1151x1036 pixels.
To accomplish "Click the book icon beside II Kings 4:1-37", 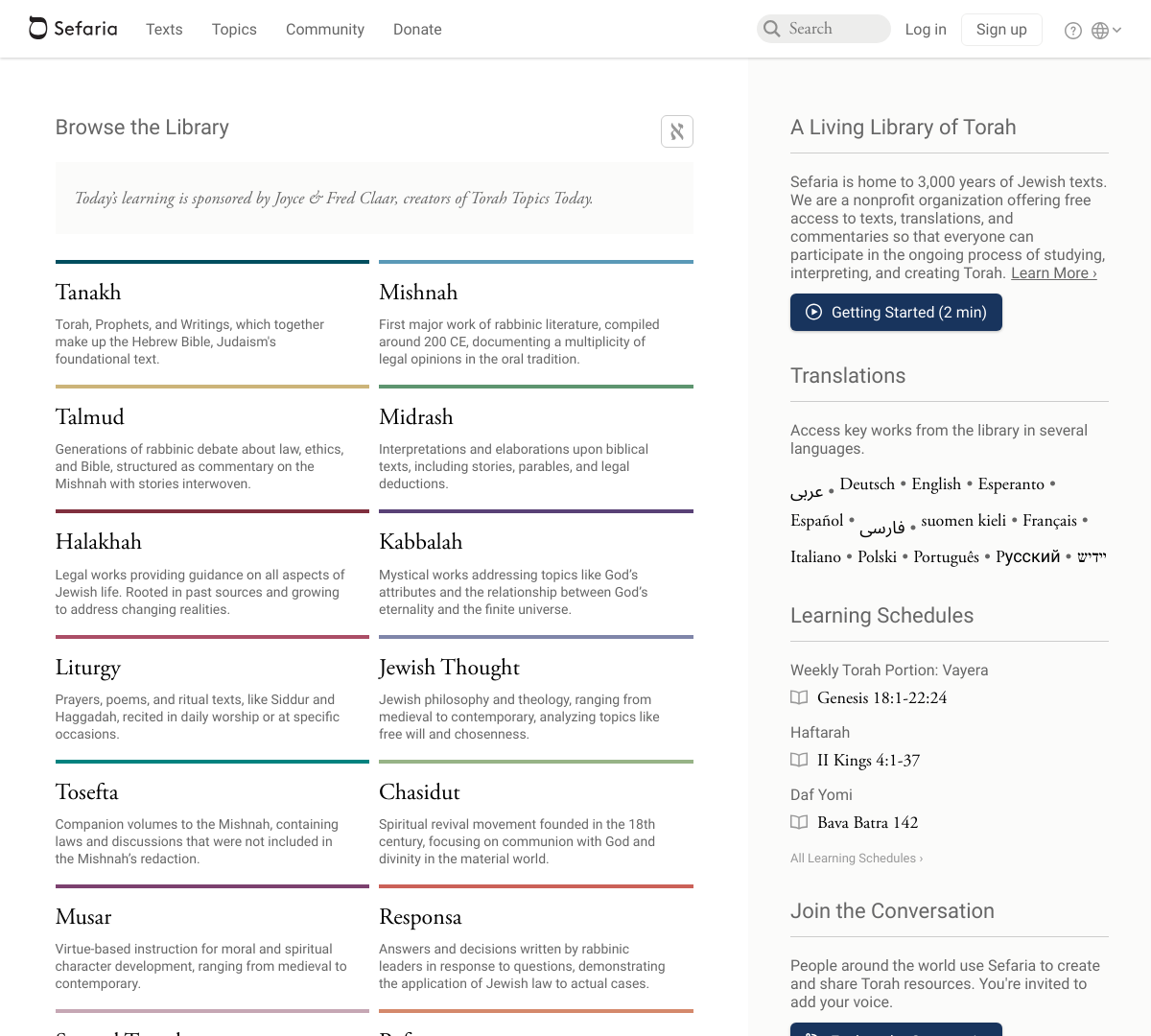I will click(x=799, y=760).
